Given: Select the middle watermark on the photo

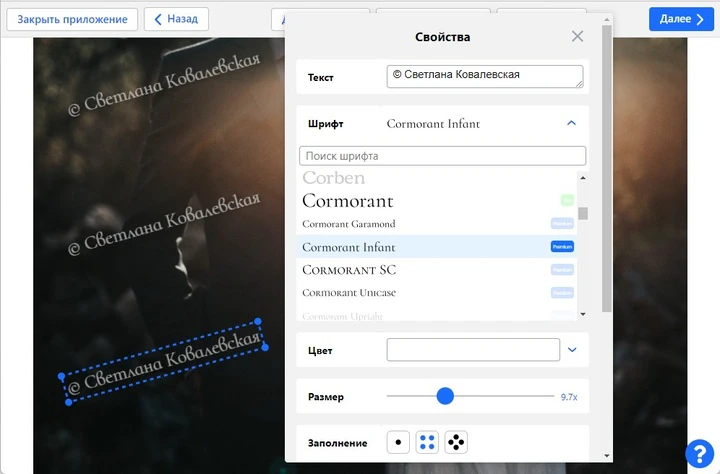Looking at the screenshot, I should [164, 224].
